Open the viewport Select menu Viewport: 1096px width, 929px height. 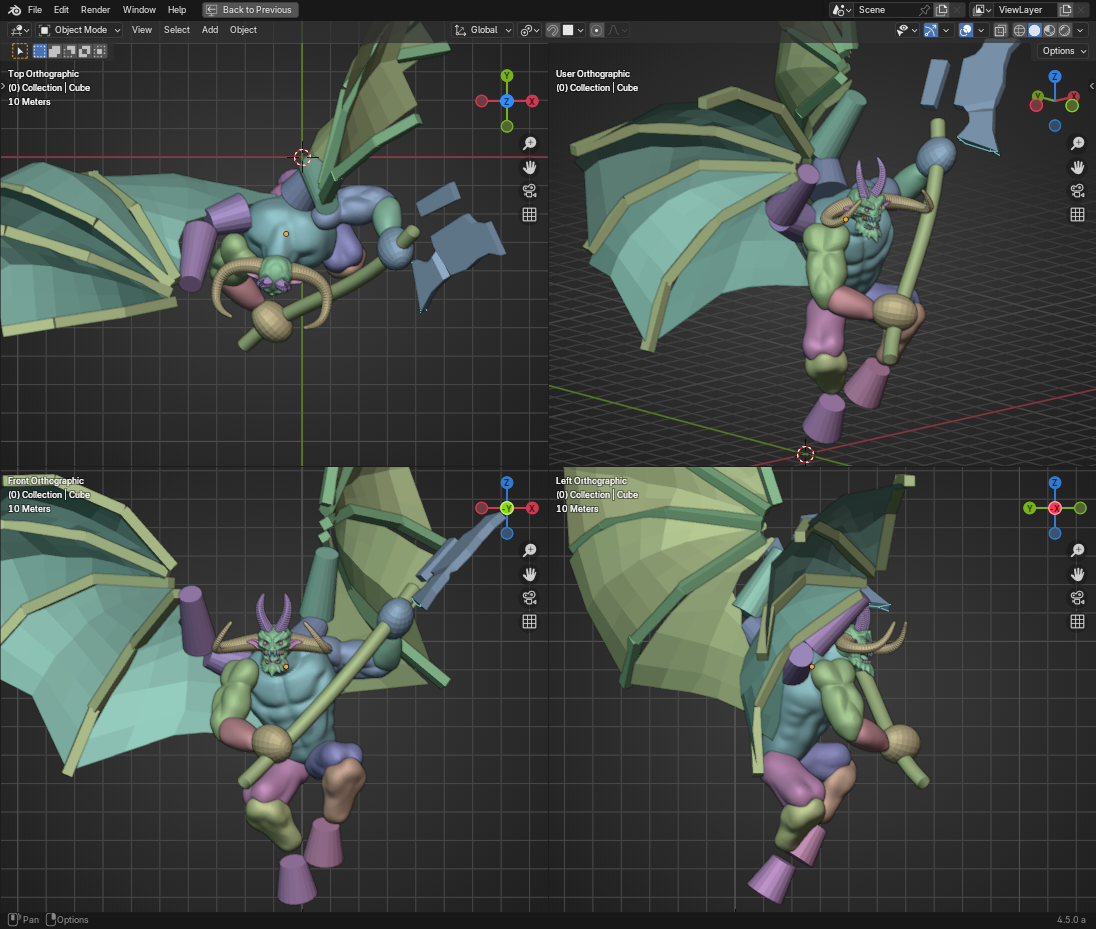pyautogui.click(x=177, y=30)
